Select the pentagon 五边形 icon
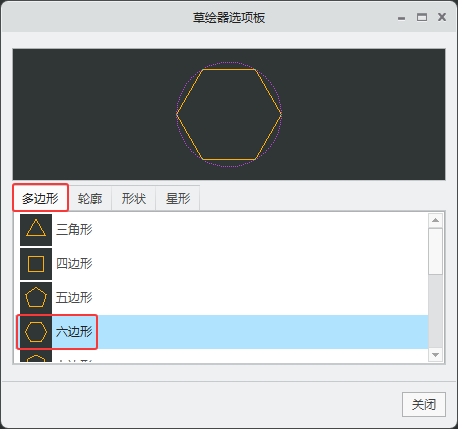This screenshot has width=458, height=429. click(36, 298)
